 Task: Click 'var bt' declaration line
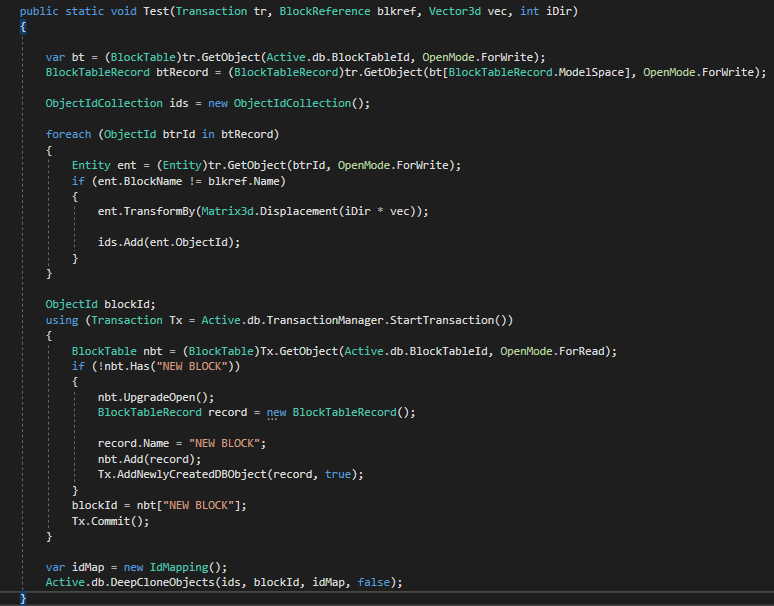tap(295, 57)
